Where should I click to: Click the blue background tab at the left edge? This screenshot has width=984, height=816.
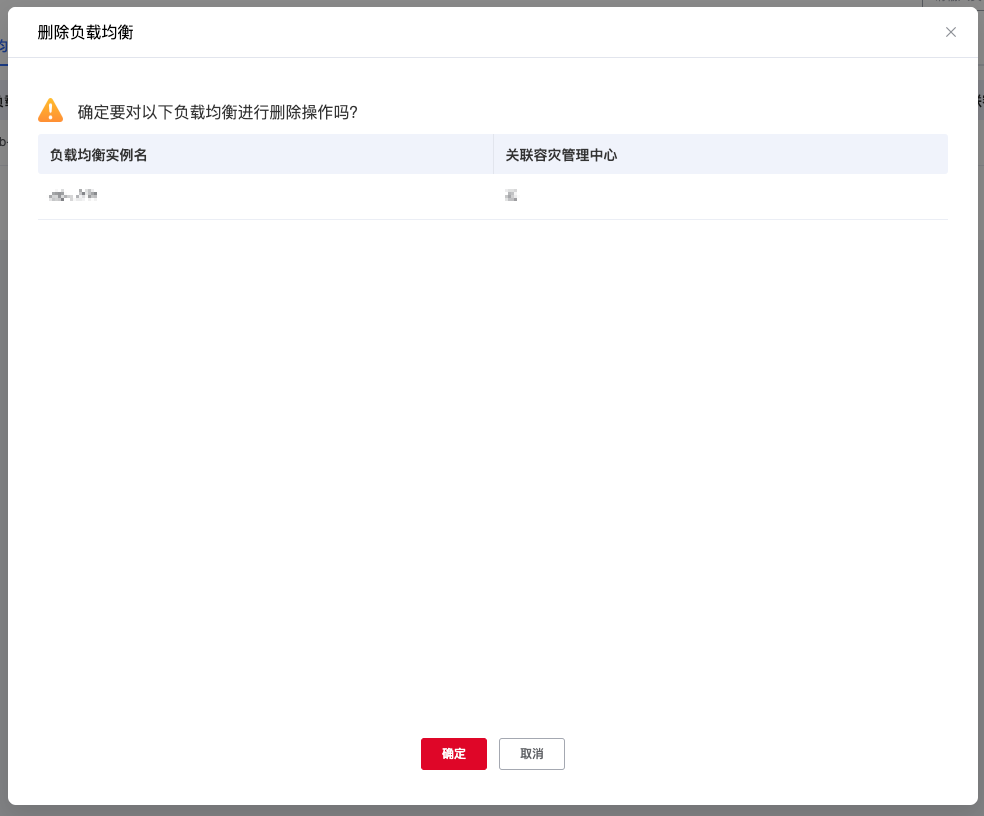(x=3, y=46)
